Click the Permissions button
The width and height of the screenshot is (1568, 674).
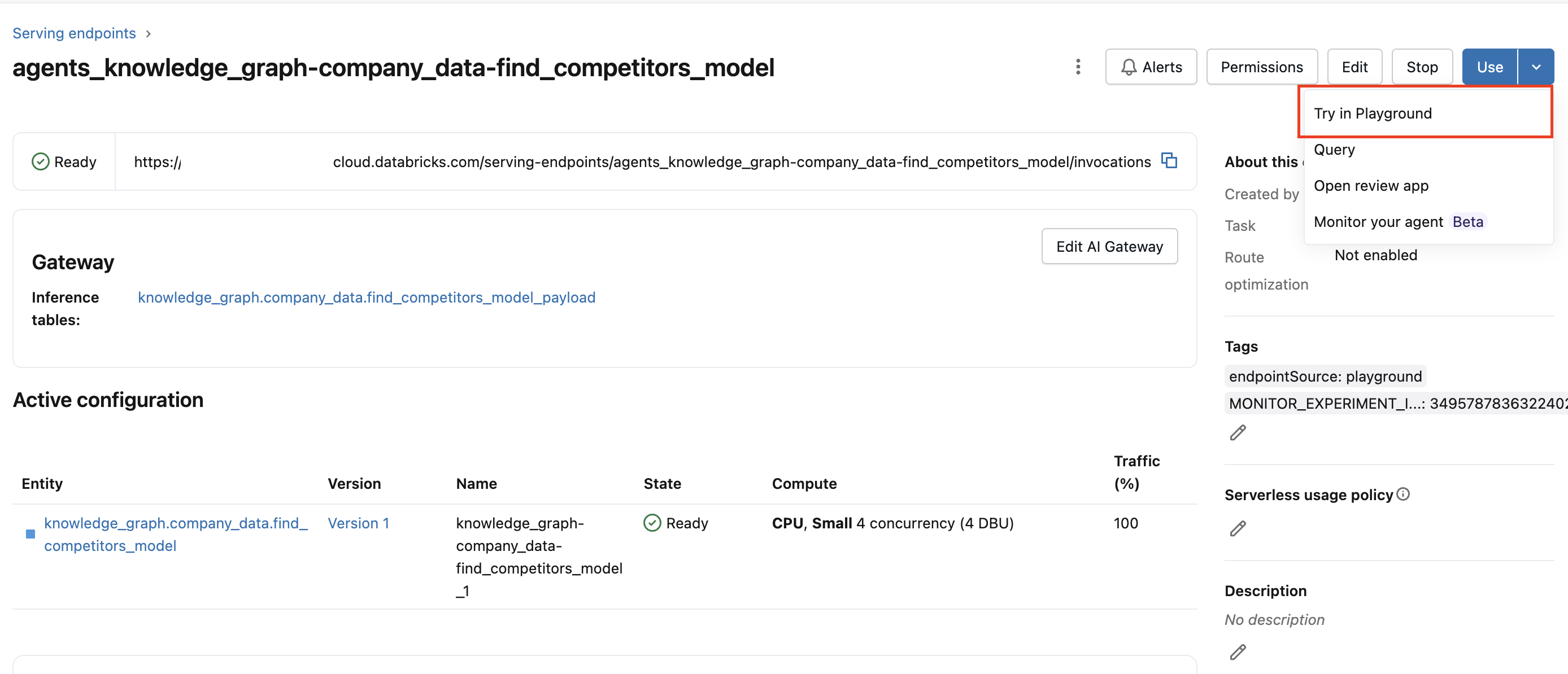pos(1261,67)
